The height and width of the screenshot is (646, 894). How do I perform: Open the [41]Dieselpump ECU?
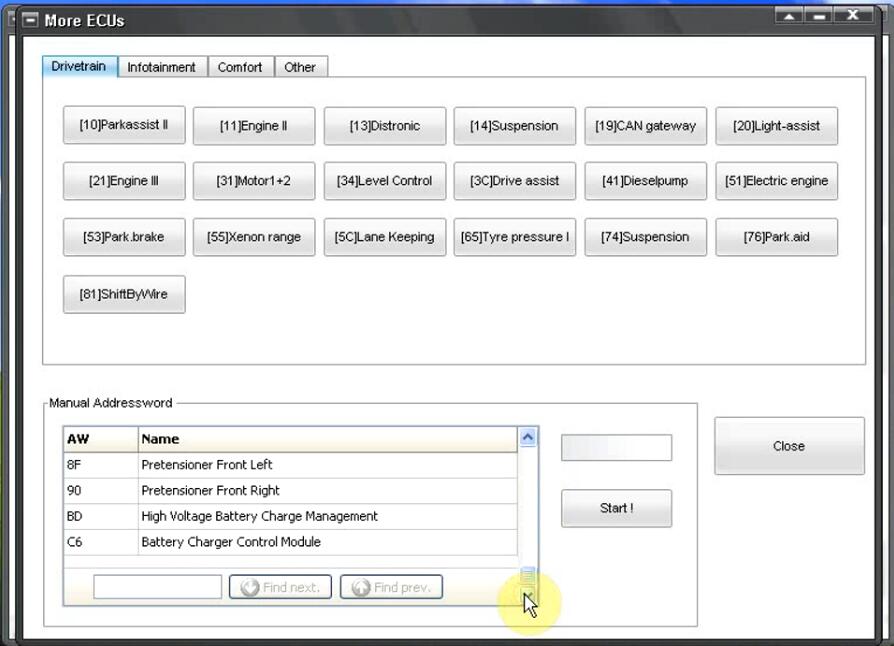[645, 181]
